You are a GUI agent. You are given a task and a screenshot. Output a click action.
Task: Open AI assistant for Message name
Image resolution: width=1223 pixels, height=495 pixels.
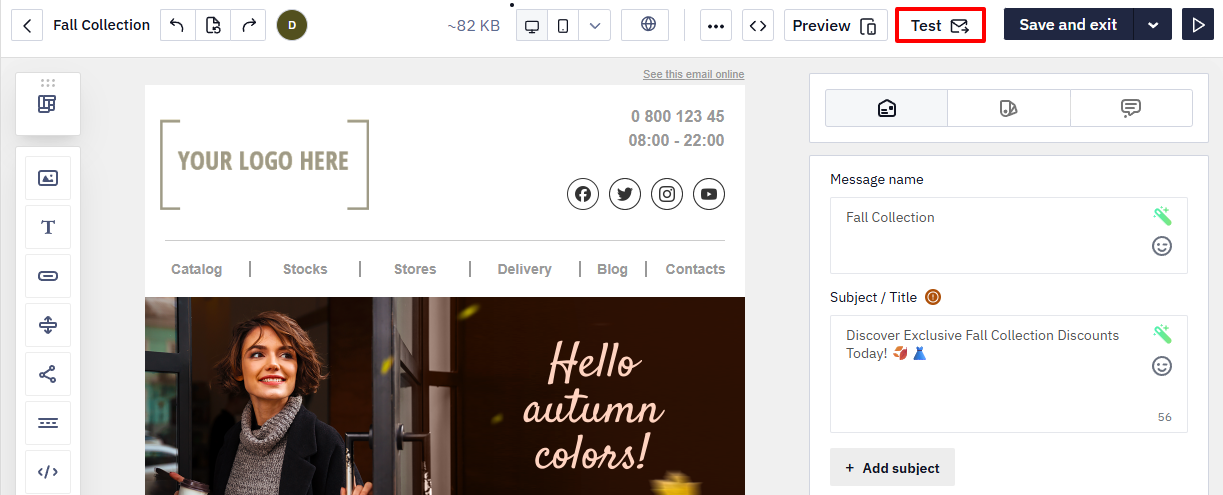tap(1162, 216)
